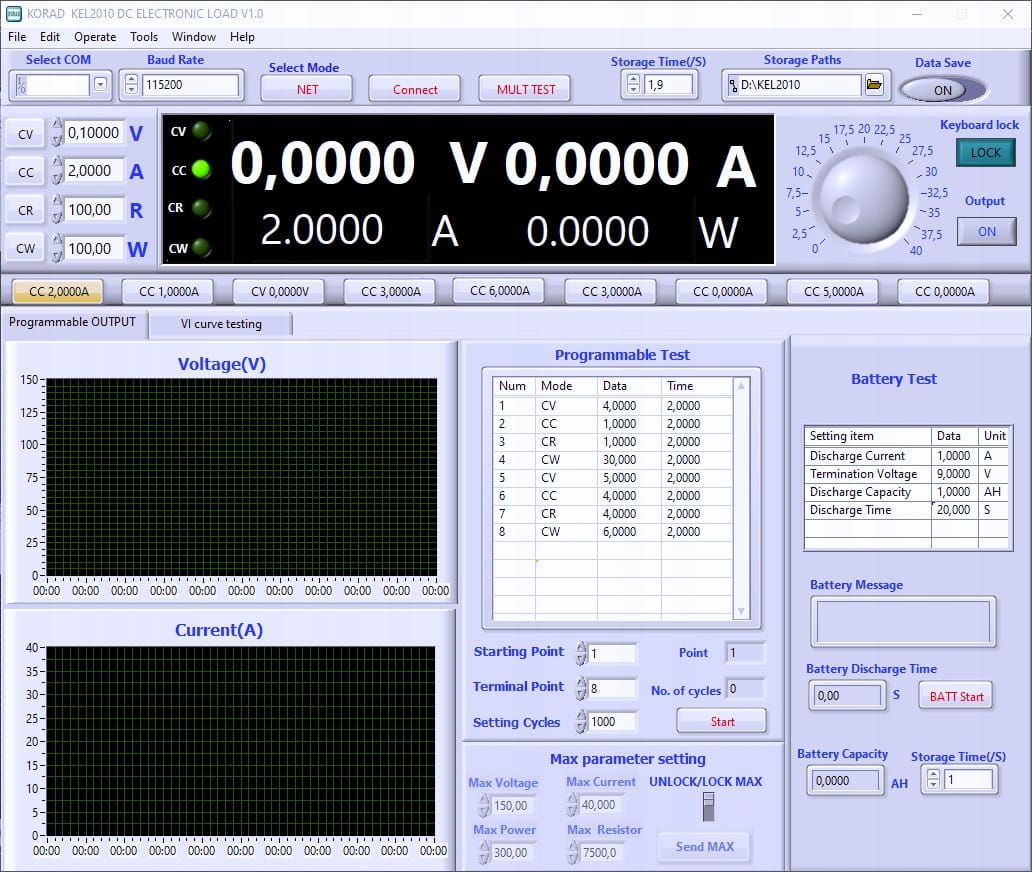Select the Programmable OUTPUT tab
Viewport: 1032px width, 872px height.
(x=72, y=322)
